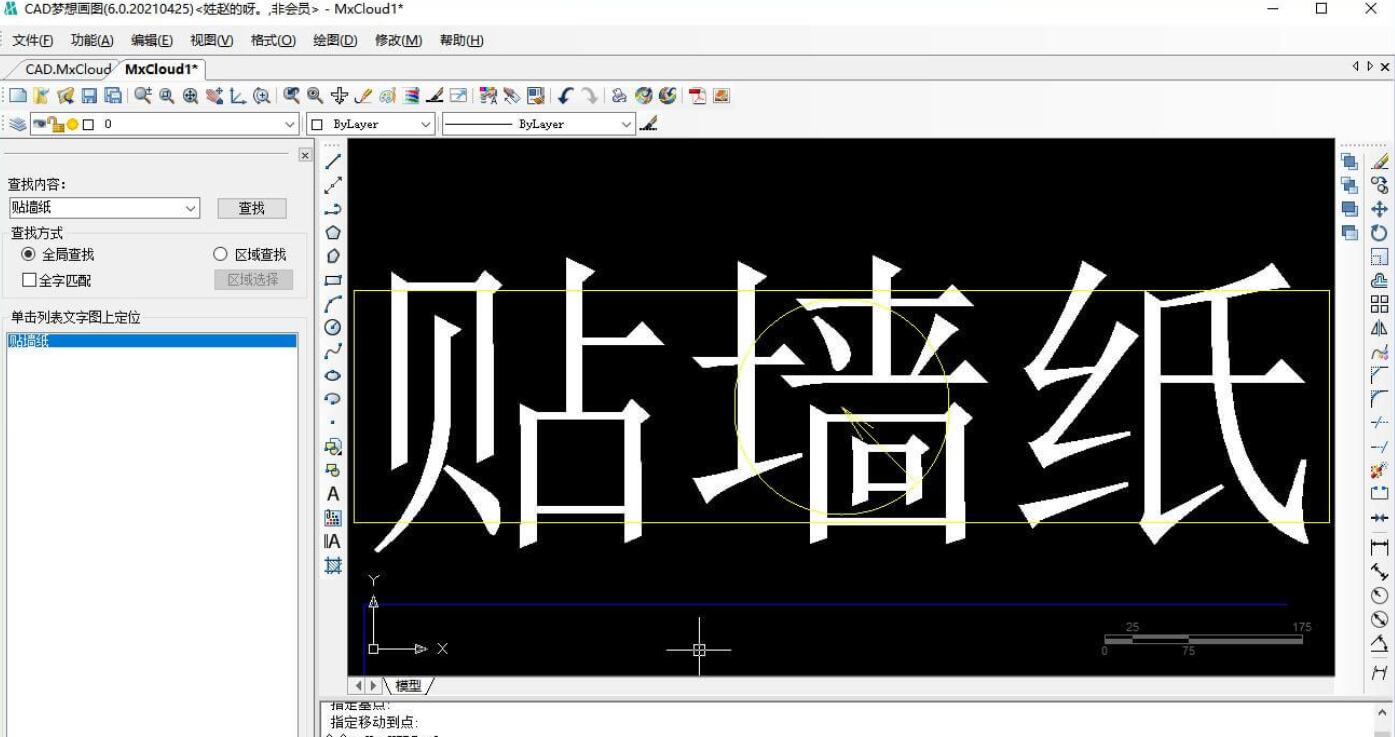Click the Save diskette icon
Image resolution: width=1395 pixels, height=737 pixels.
point(89,96)
